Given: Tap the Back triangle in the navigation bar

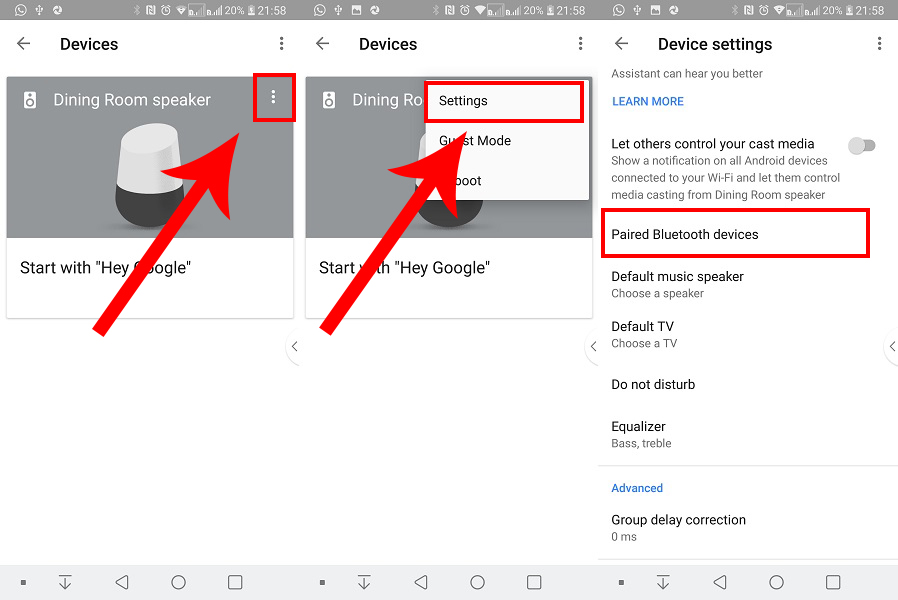Looking at the screenshot, I should [x=122, y=581].
